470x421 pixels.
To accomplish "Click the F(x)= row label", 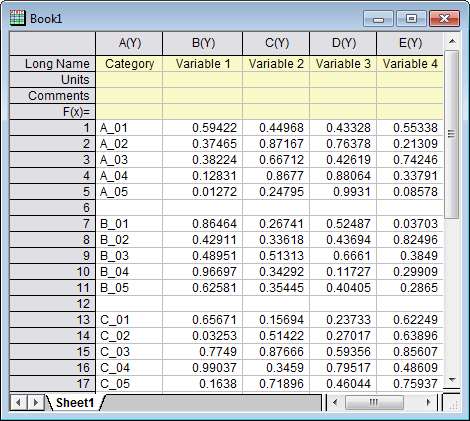I will (53, 112).
